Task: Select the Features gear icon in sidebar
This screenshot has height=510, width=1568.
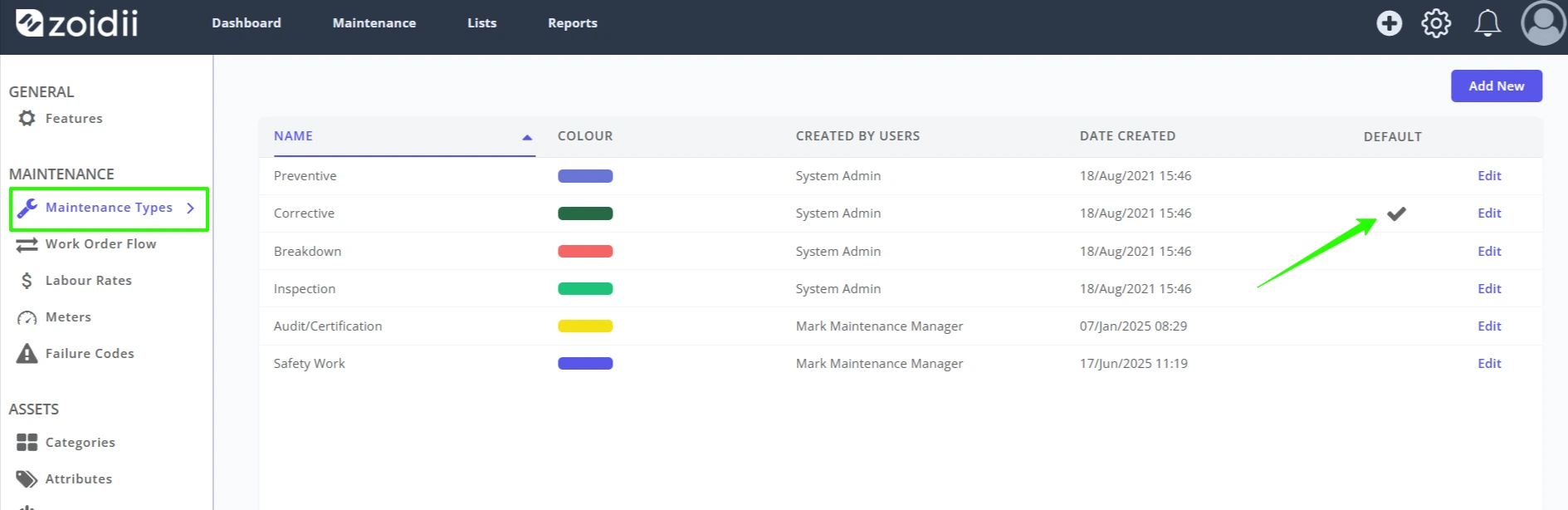Action: (x=27, y=118)
